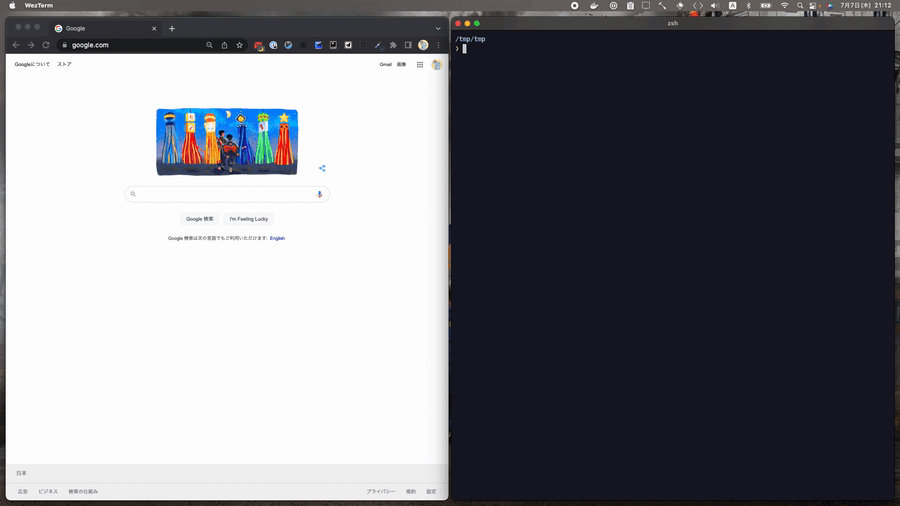
Task: Open ストア link
Action: pos(64,64)
